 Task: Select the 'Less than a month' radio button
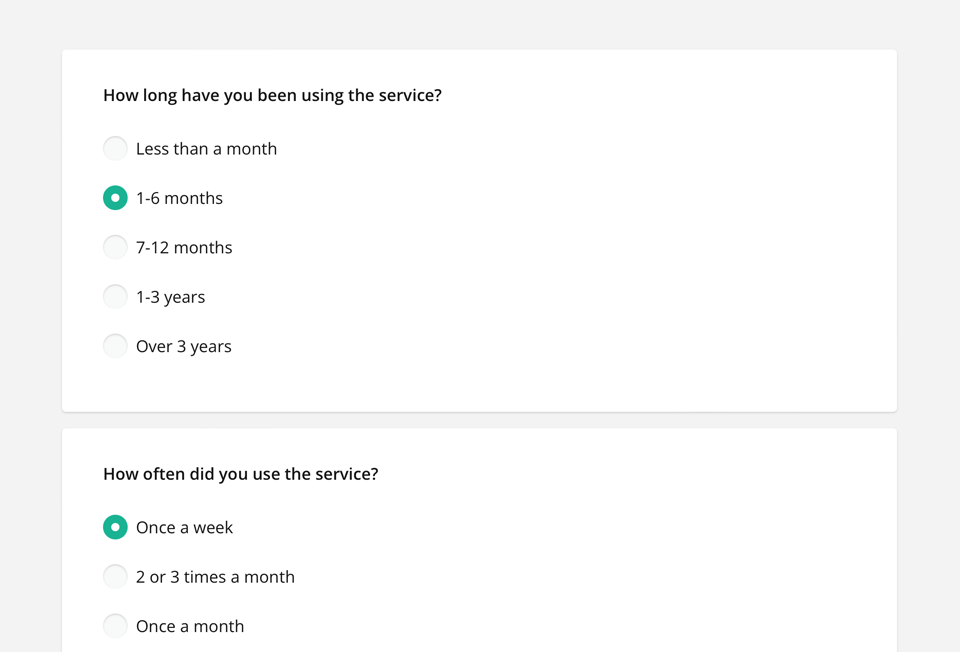(115, 149)
